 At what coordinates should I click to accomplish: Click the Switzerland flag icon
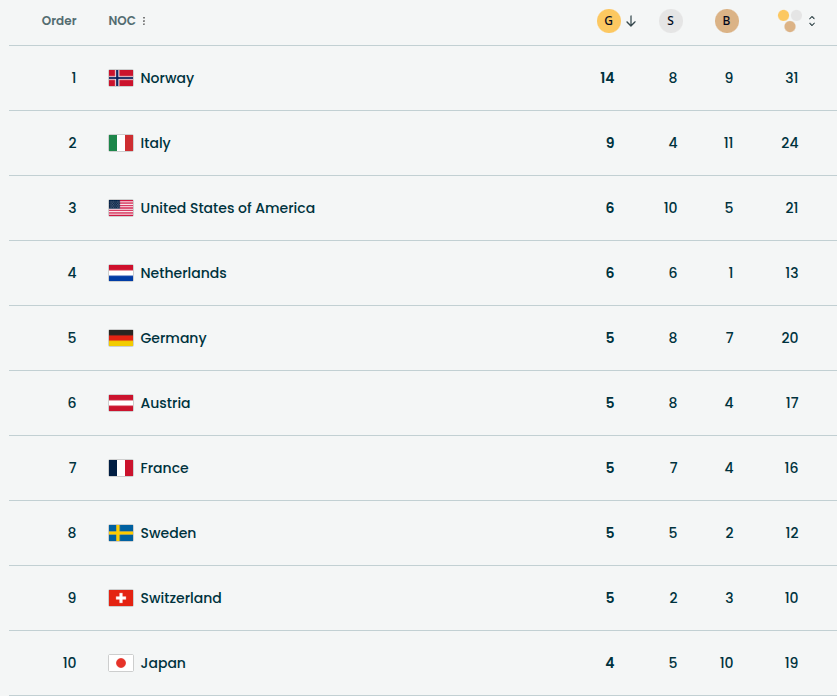click(x=121, y=598)
